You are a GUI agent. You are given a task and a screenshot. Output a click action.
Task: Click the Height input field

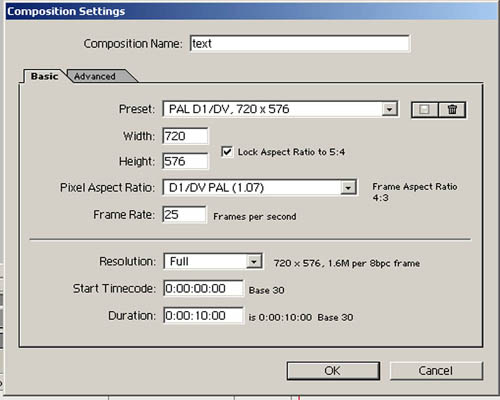tap(185, 161)
